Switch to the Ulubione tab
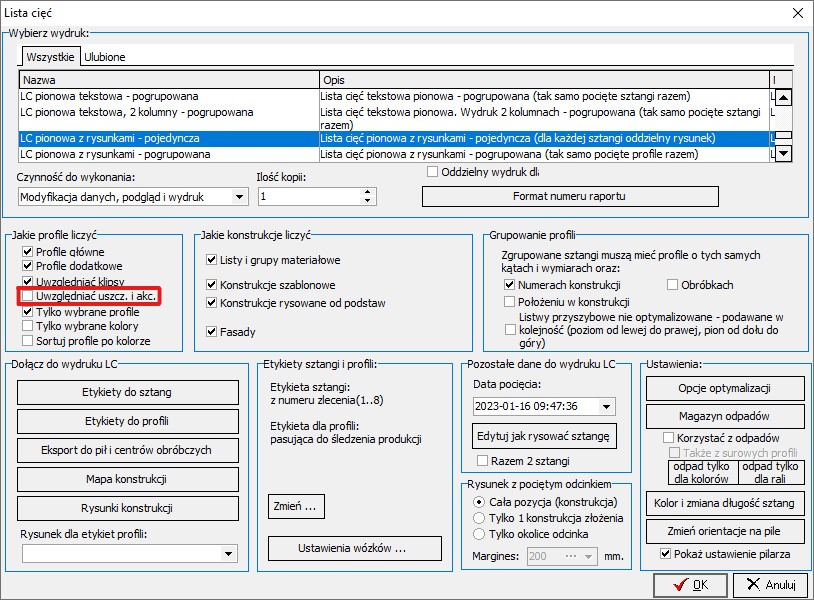Image resolution: width=814 pixels, height=600 pixels. [x=104, y=57]
